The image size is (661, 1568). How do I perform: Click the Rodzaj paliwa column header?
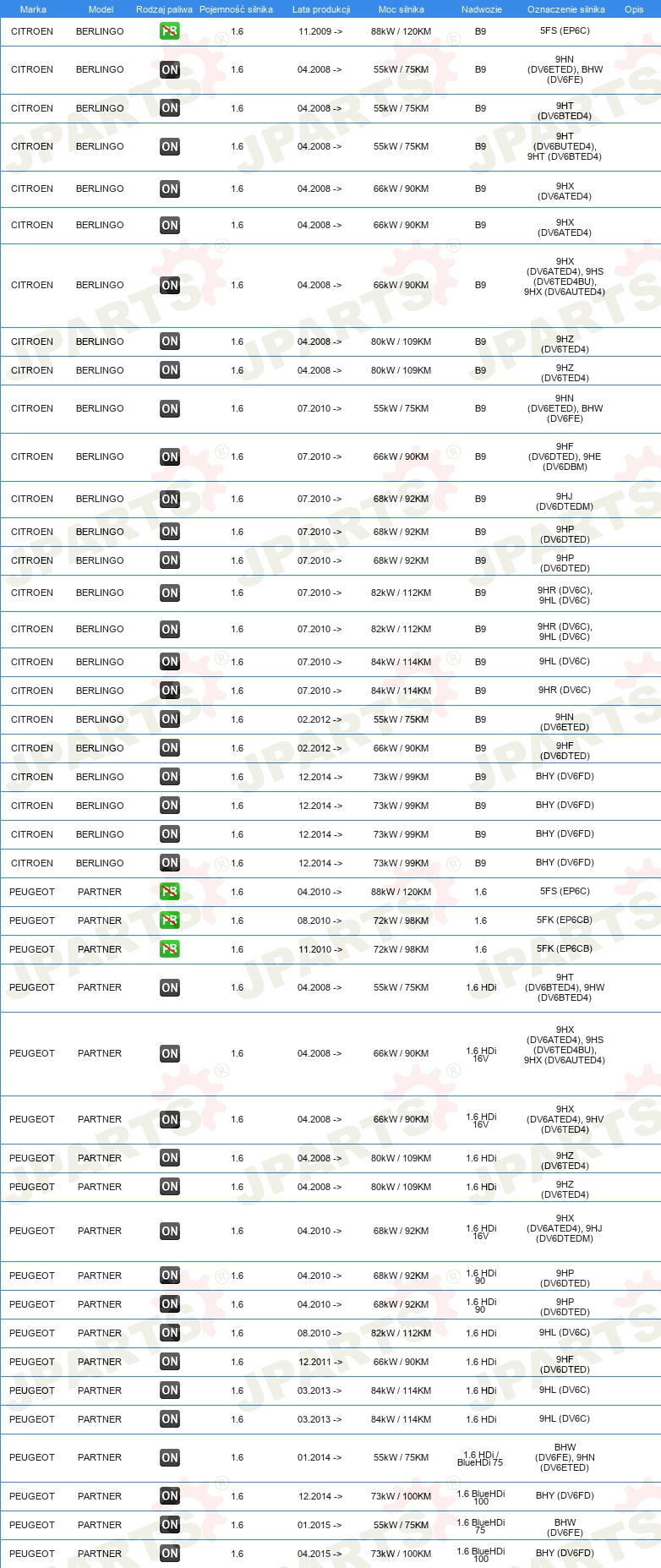click(x=164, y=9)
